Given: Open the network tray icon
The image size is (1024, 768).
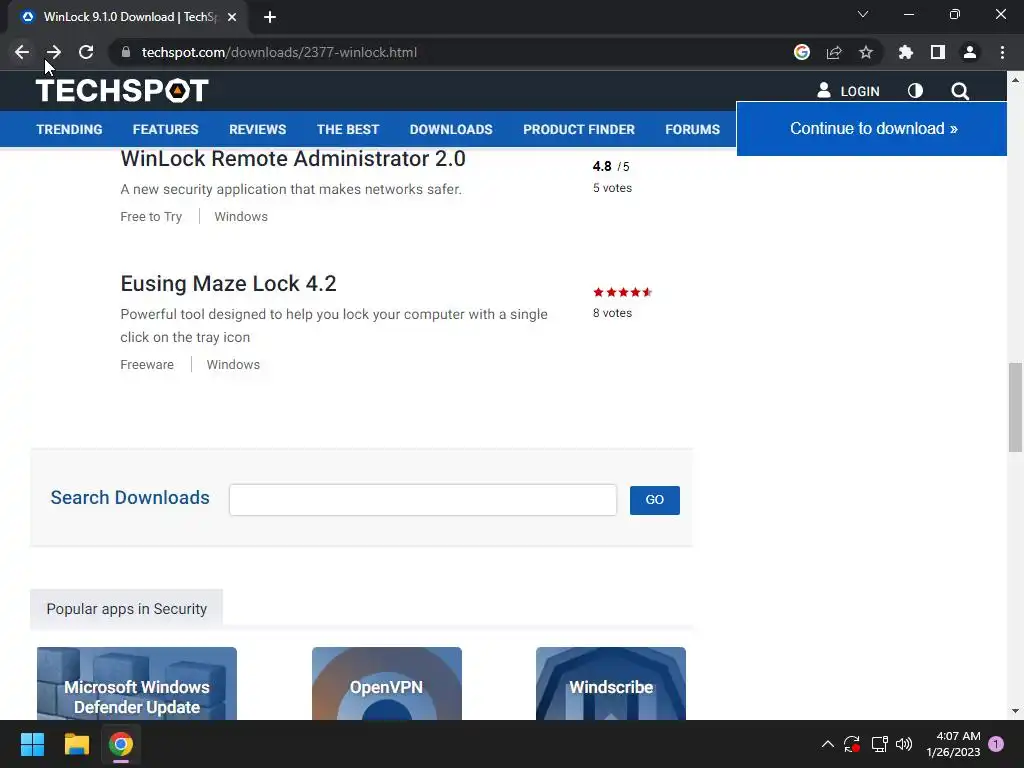Looking at the screenshot, I should tap(879, 744).
